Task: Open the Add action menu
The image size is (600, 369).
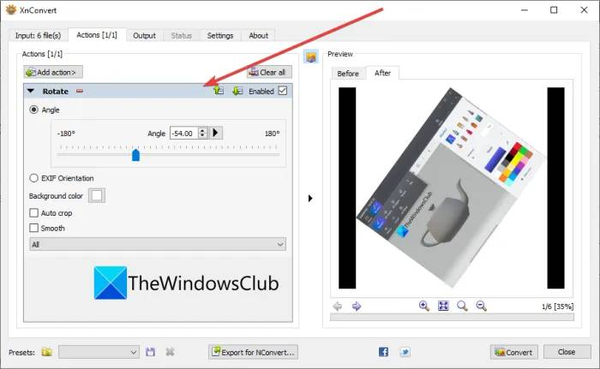Action: click(x=53, y=72)
